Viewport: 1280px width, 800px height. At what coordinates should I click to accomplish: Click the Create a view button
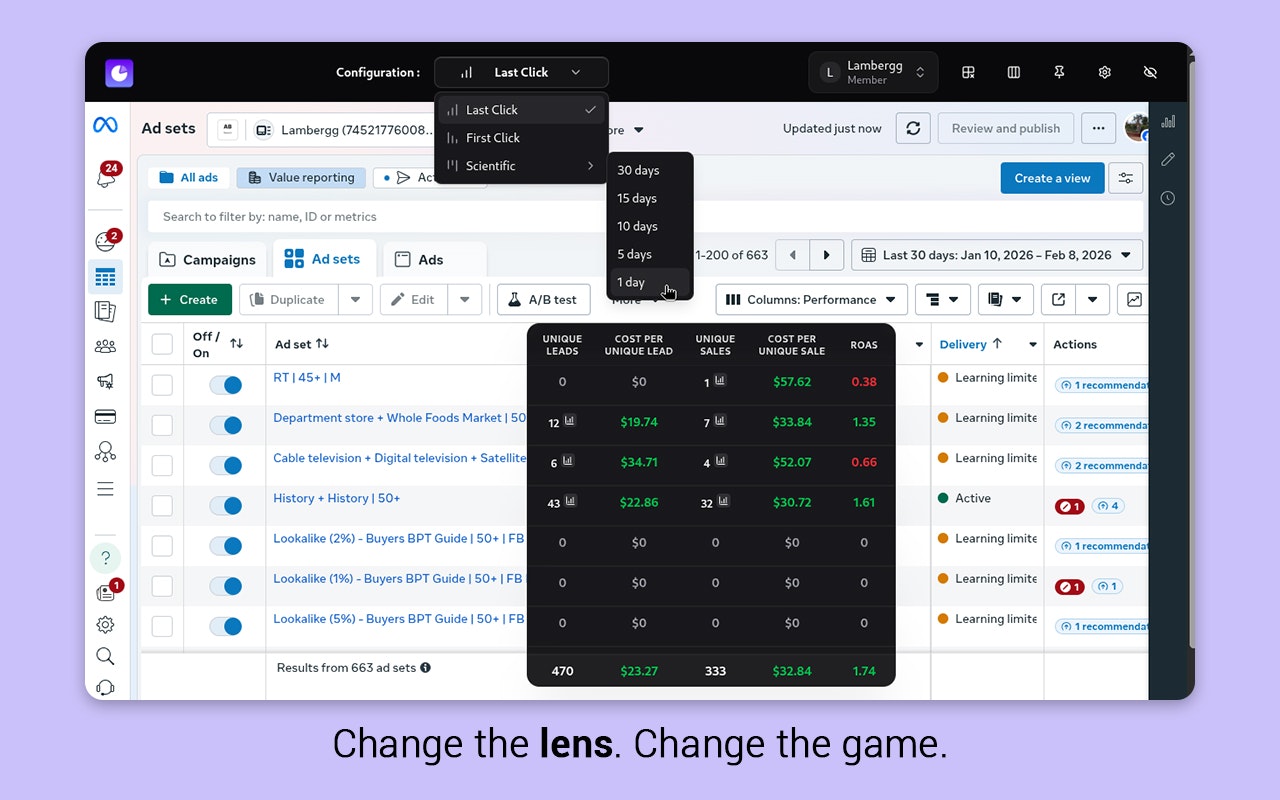click(1052, 177)
